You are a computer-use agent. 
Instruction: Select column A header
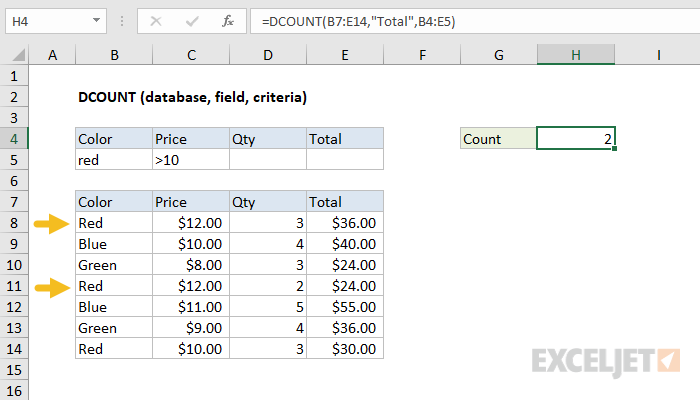coord(52,55)
